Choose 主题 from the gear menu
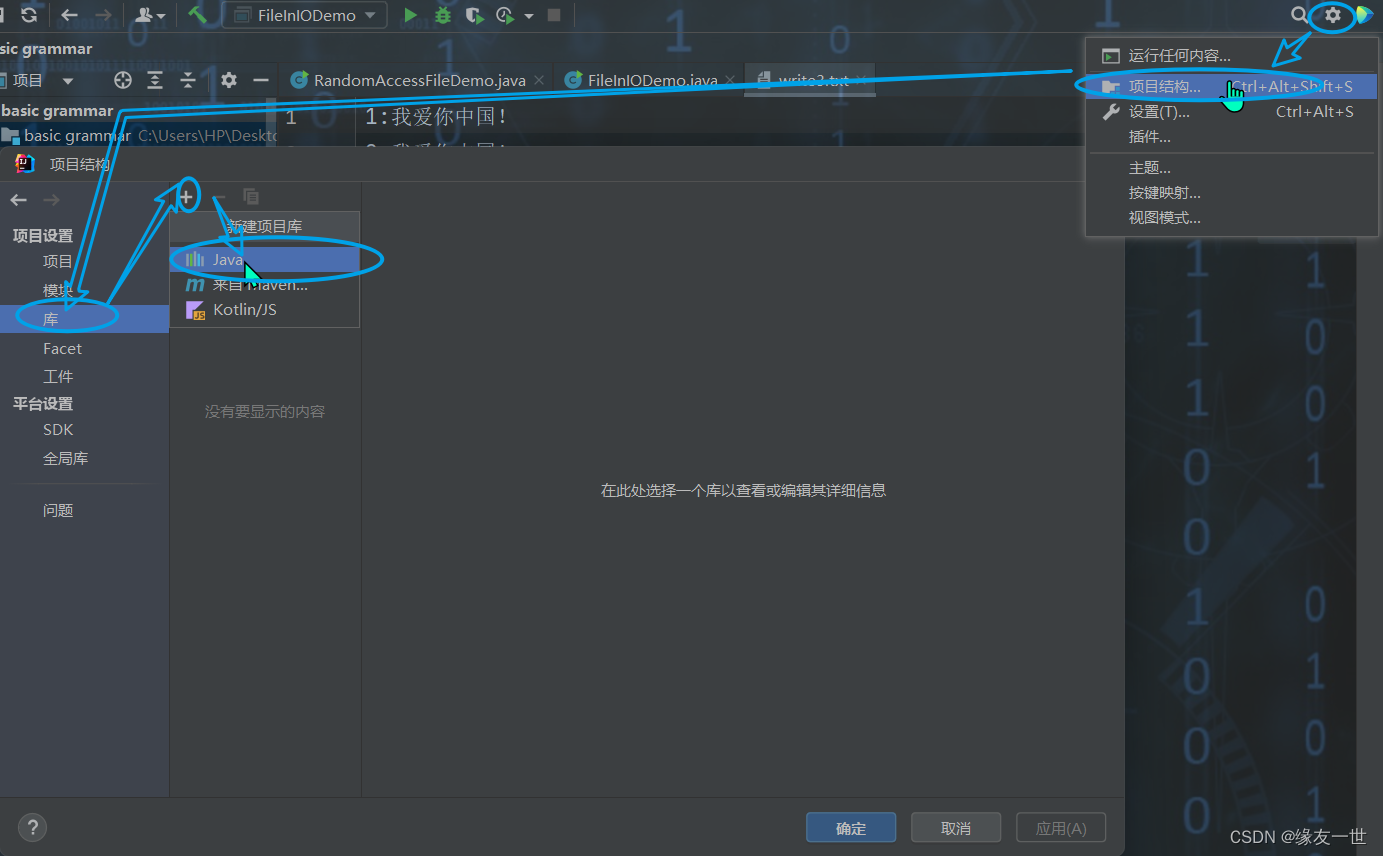This screenshot has width=1383, height=856. coord(1232,168)
